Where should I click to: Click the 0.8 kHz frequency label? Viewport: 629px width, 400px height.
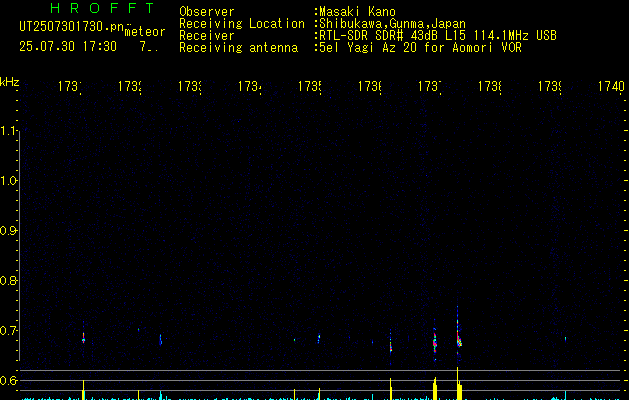[x=9, y=280]
